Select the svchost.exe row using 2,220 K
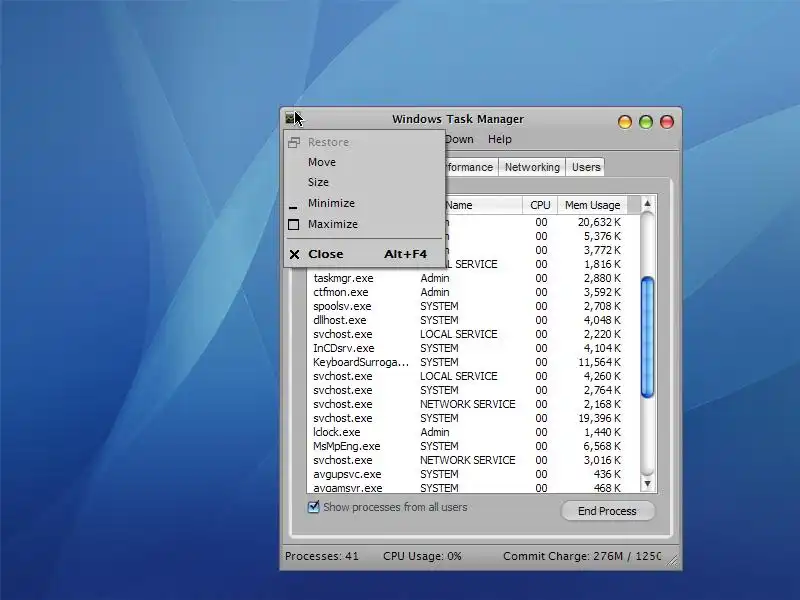 pos(472,334)
